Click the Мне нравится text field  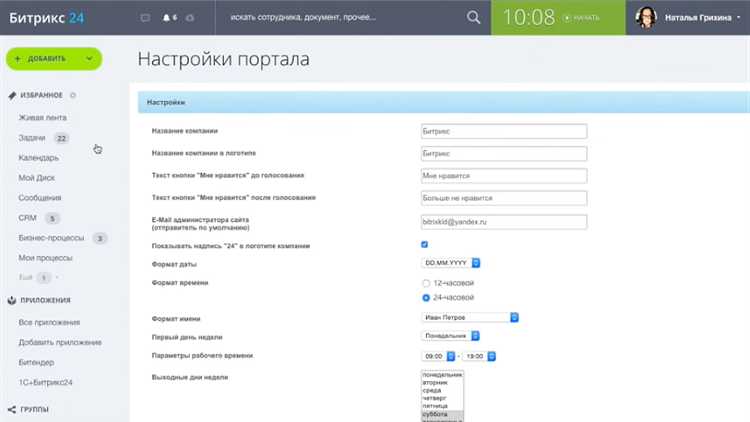coord(504,176)
